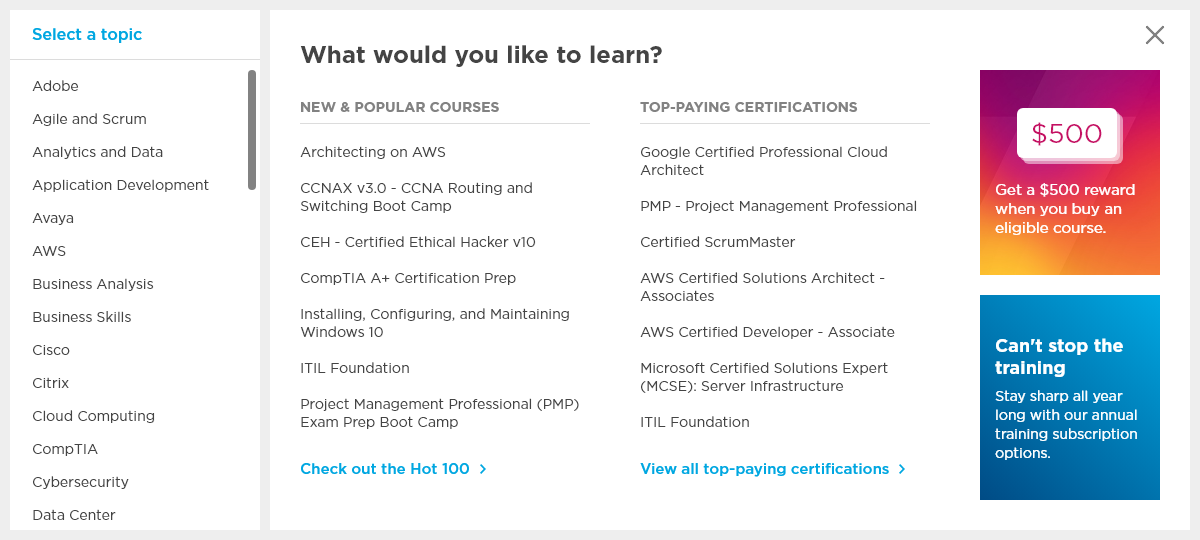Image resolution: width=1200 pixels, height=540 pixels.
Task: Select Agile and Scrum topic
Action: [x=89, y=119]
